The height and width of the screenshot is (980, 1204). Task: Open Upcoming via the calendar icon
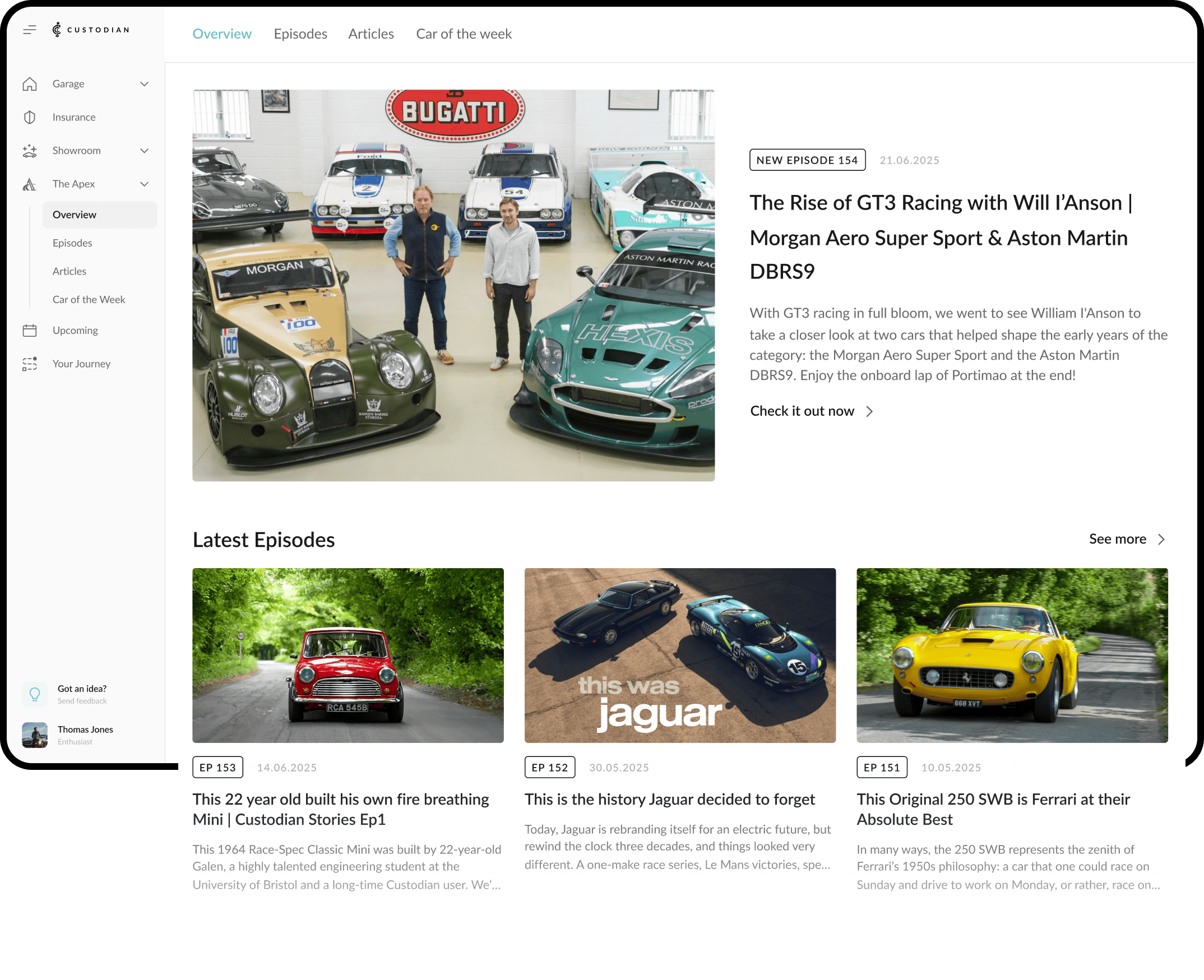coord(30,330)
